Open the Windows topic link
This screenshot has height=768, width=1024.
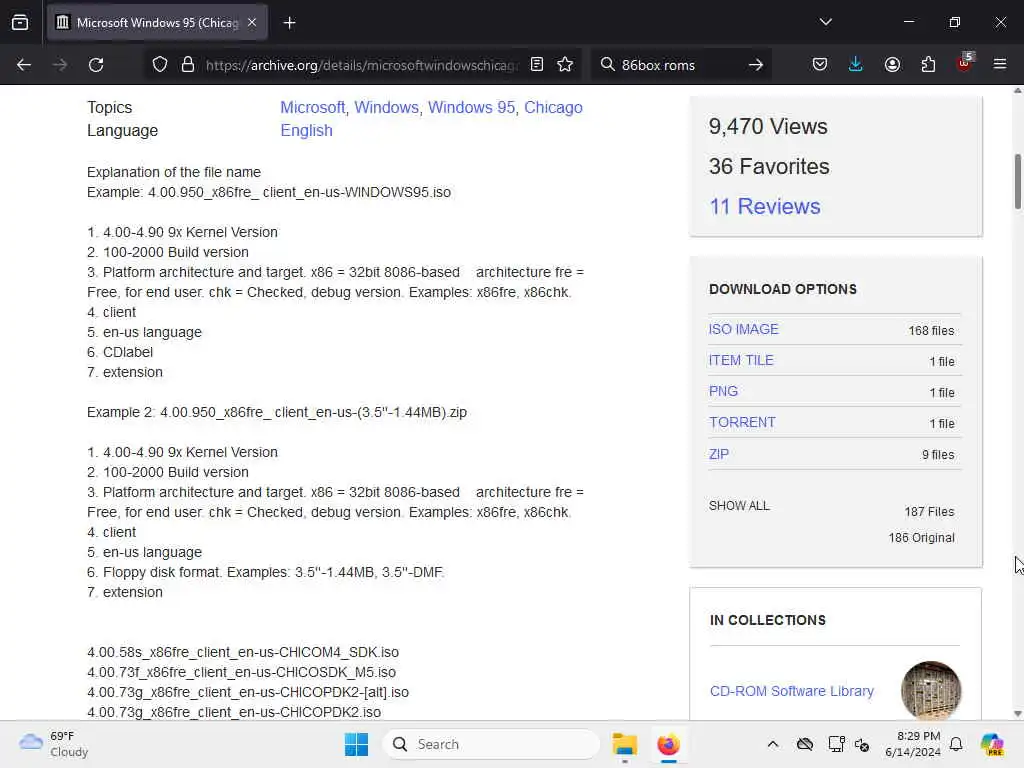386,107
